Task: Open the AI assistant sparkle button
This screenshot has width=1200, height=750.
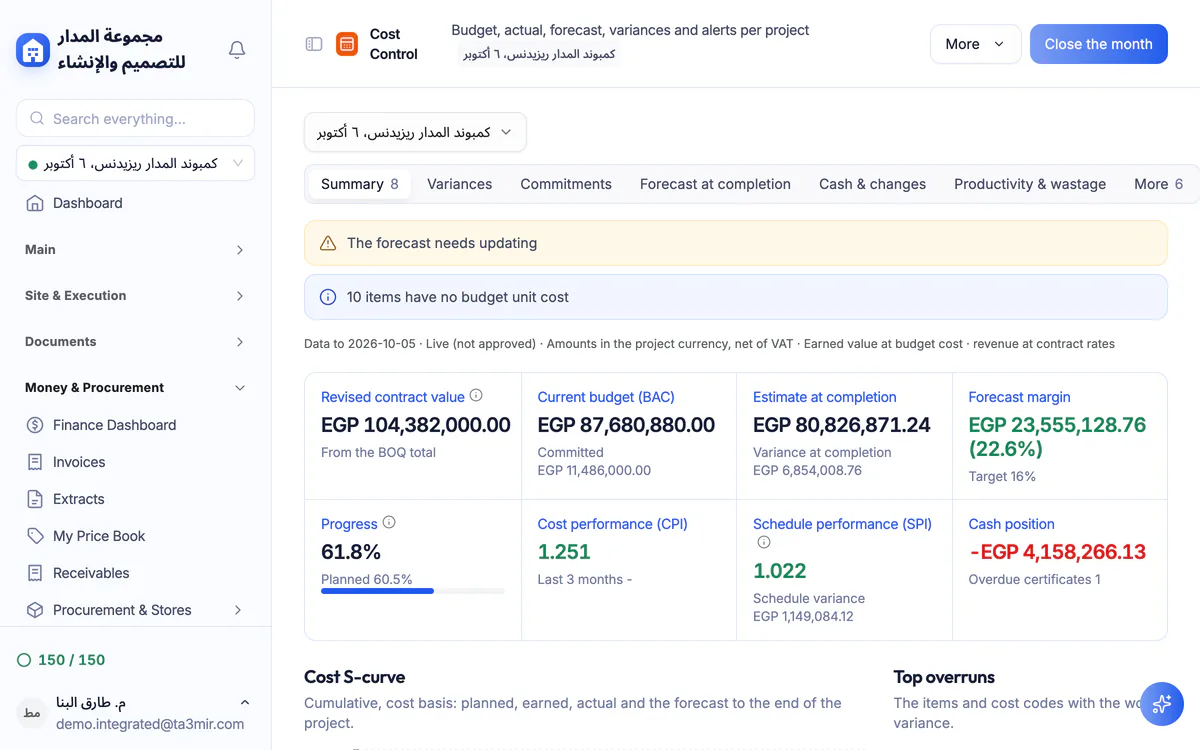Action: click(1161, 703)
